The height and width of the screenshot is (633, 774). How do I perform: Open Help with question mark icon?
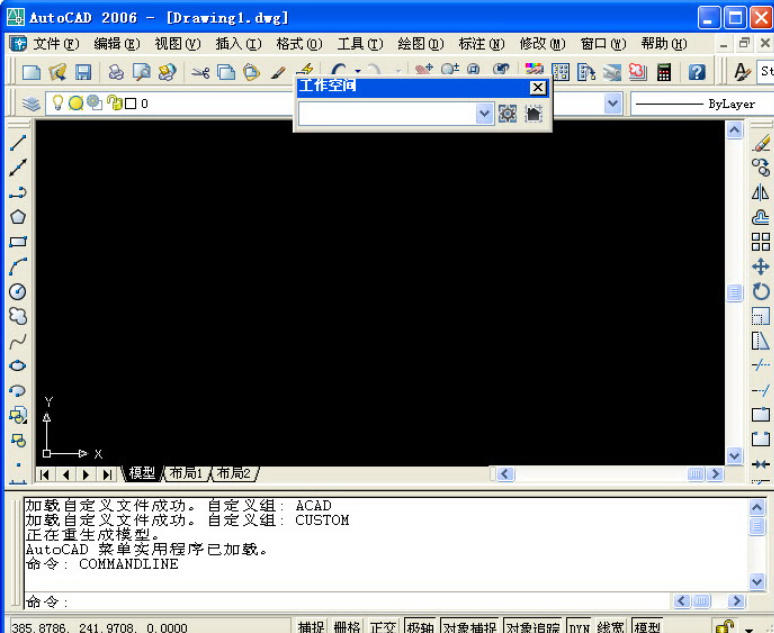point(697,72)
